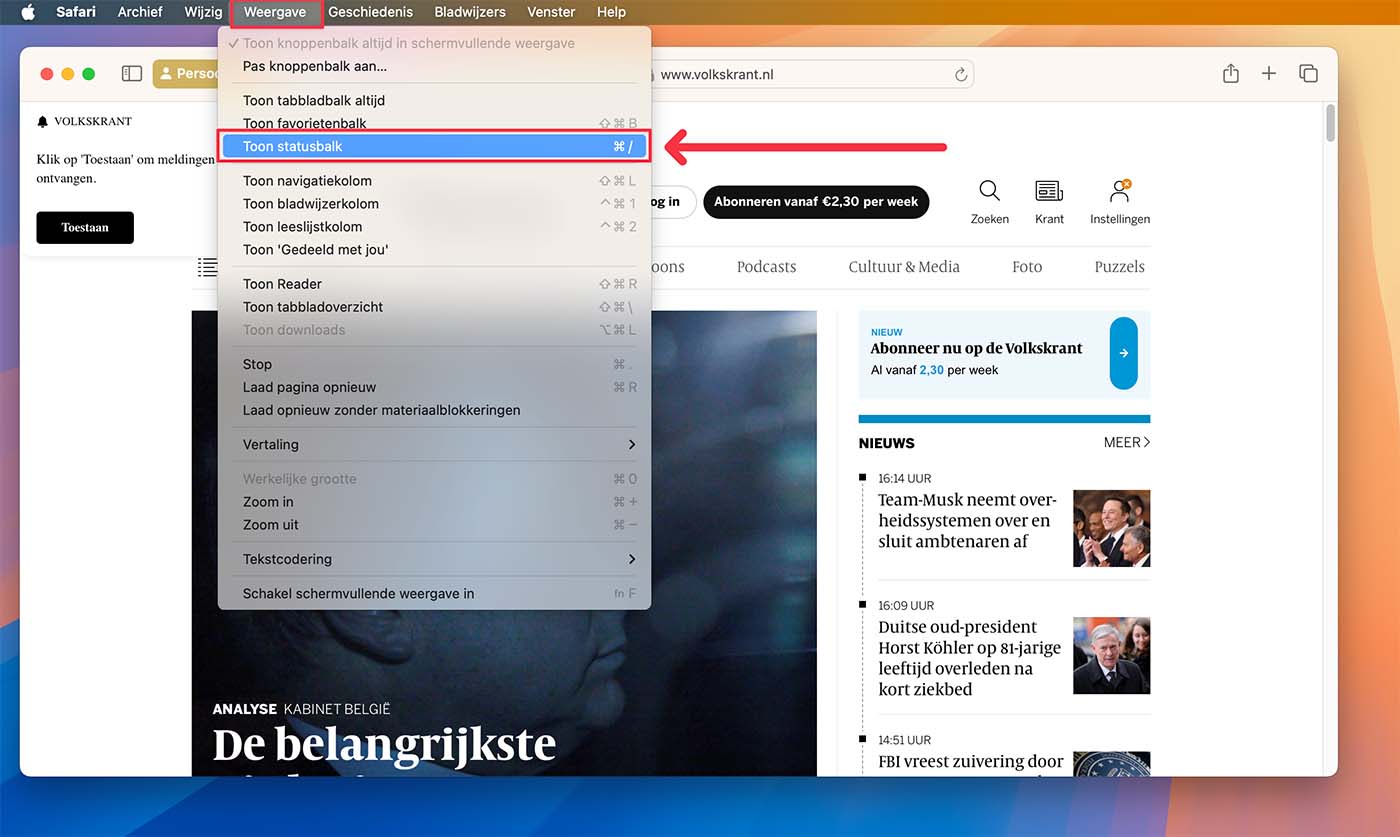Click the Zoeken magnifier icon

click(x=989, y=191)
